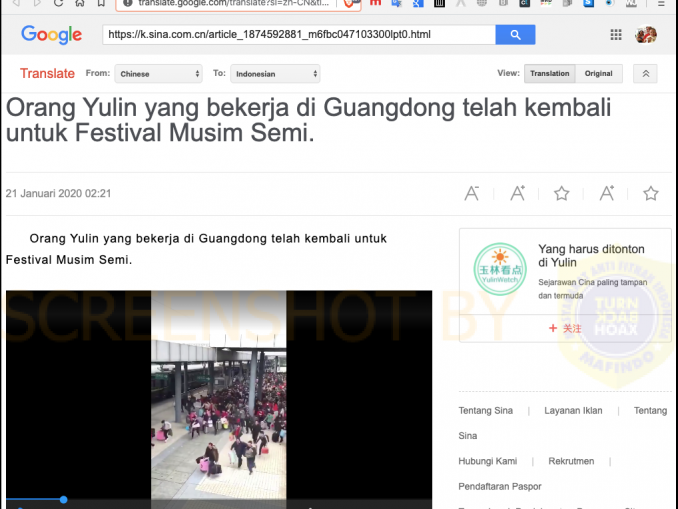Click the browser home icon
The width and height of the screenshot is (678, 509).
pyautogui.click(x=80, y=3)
